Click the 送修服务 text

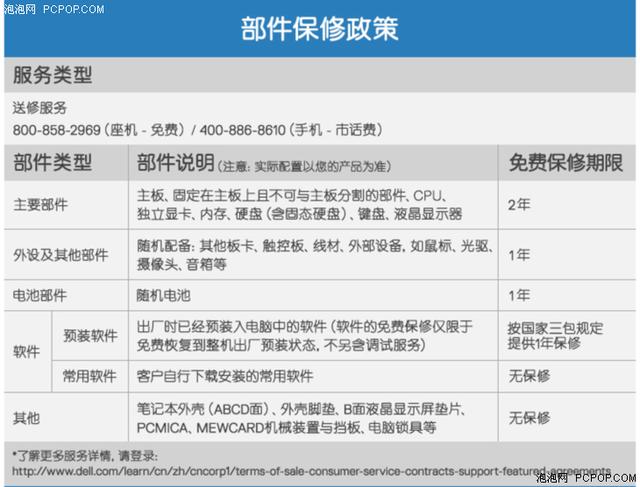[x=40, y=108]
